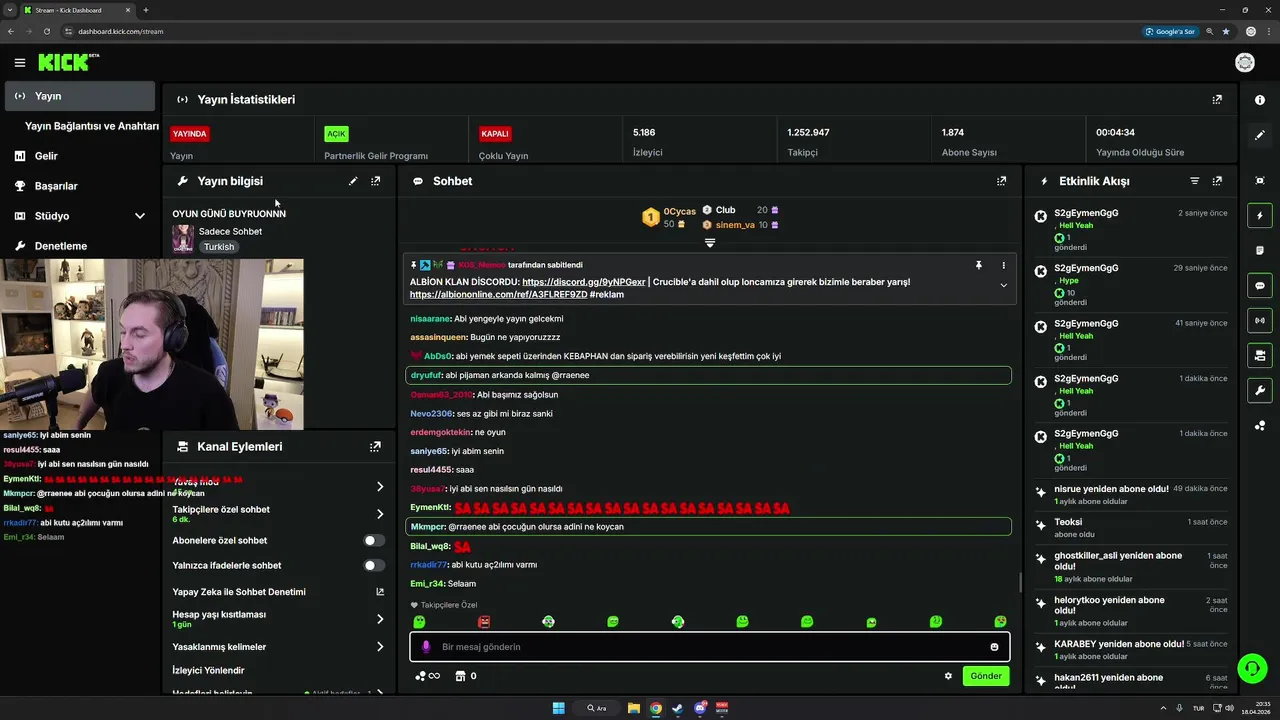The height and width of the screenshot is (720, 1280).
Task: Open the Etkinlik Akışı filter icon
Action: point(1194,181)
